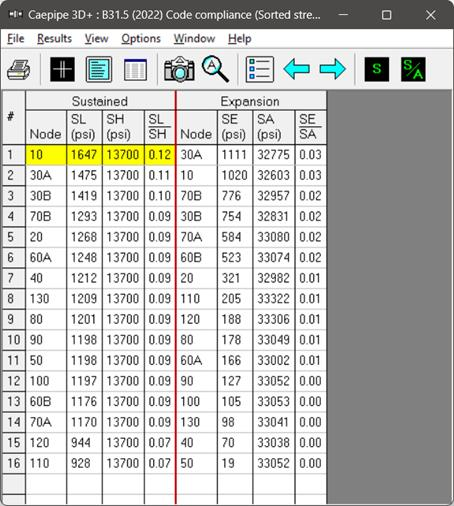This screenshot has height=506, width=454.
Task: Select the magnifier font zoom icon
Action: [x=215, y=69]
